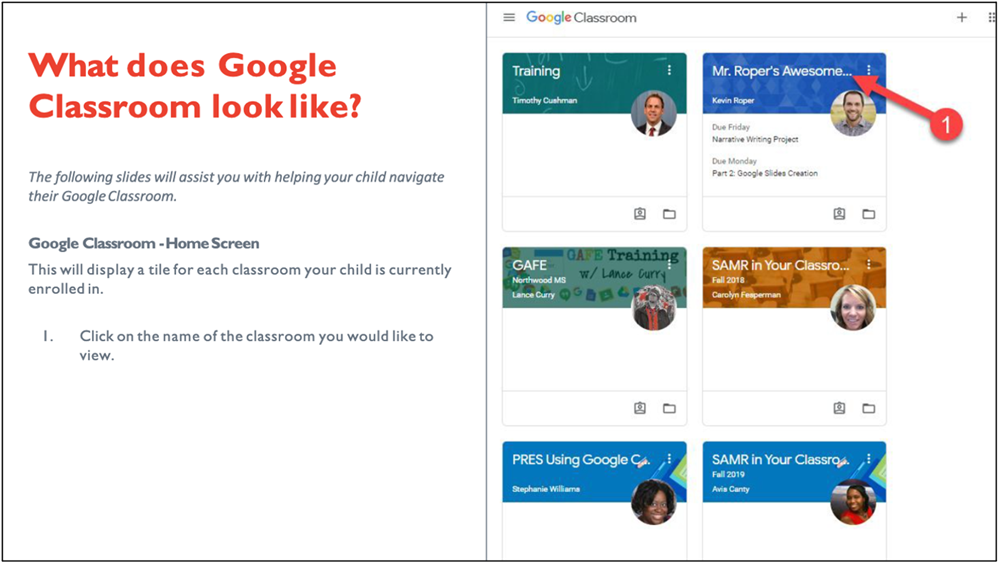The height and width of the screenshot is (563, 999).
Task: Click the Google Classroom - Home Screen subheading
Action: click(144, 243)
